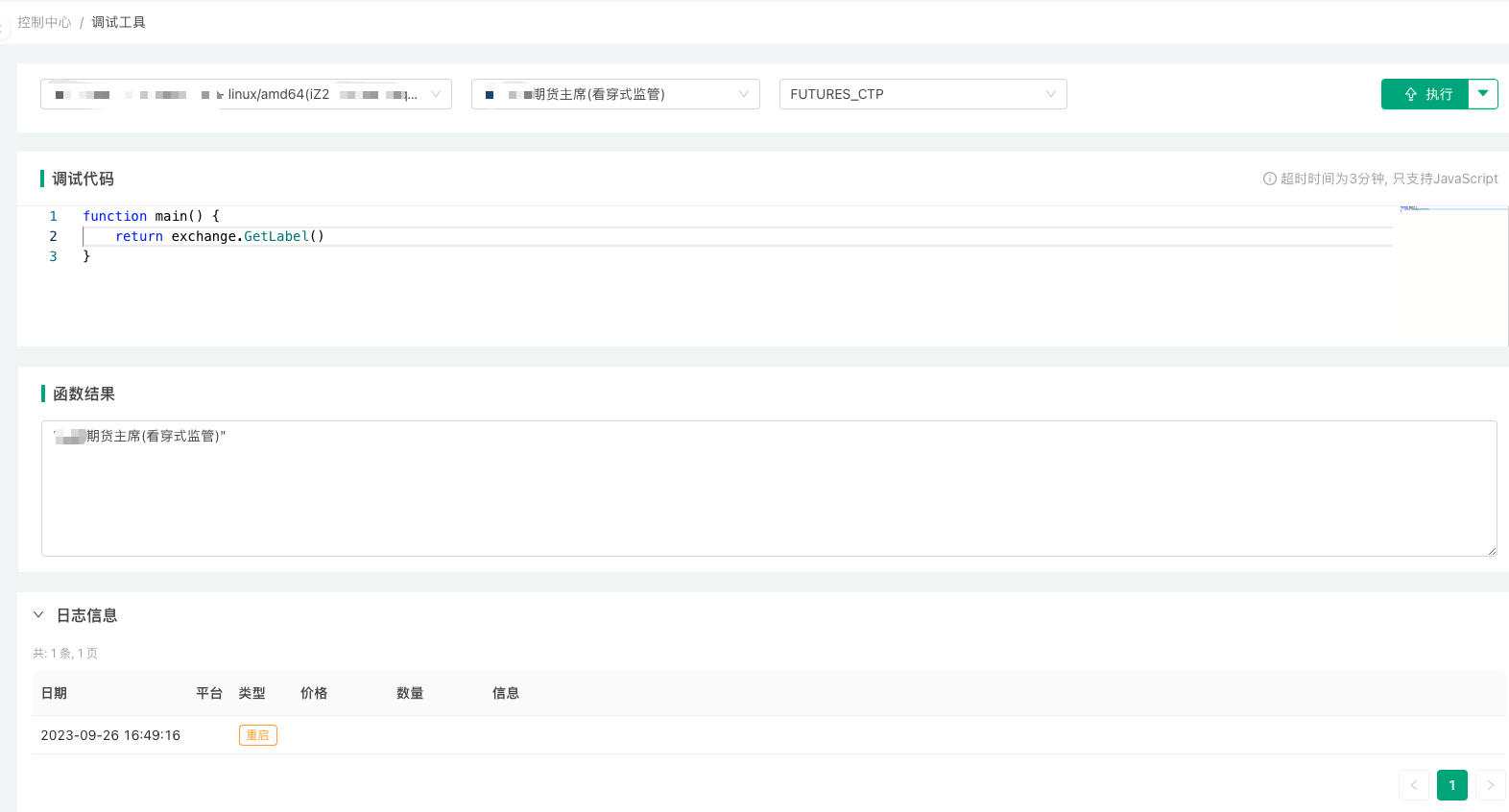Screen dimensions: 1509x812
Task: Click the 重启 tag in log row
Action: click(257, 735)
